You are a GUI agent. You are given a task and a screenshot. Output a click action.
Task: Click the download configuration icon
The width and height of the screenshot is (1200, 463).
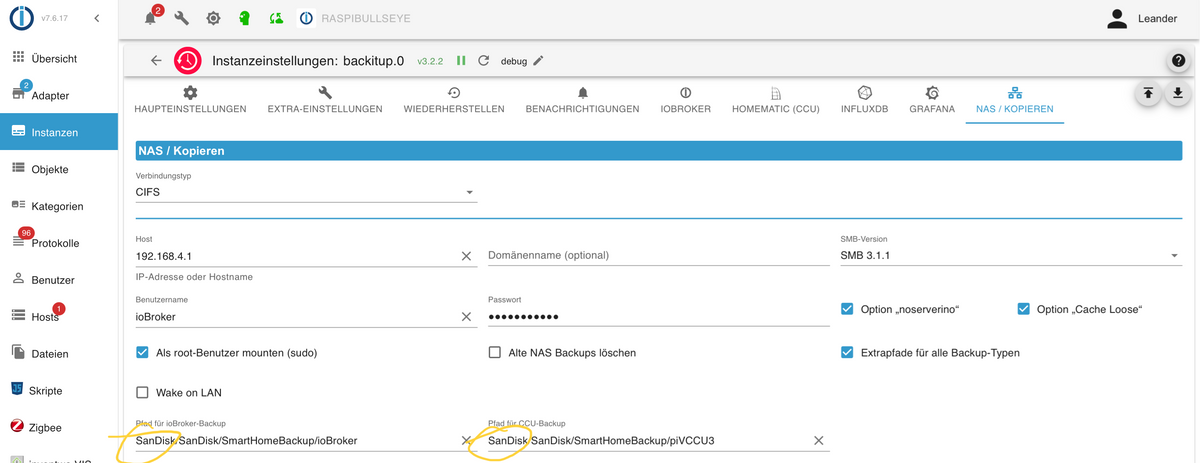(x=1178, y=93)
